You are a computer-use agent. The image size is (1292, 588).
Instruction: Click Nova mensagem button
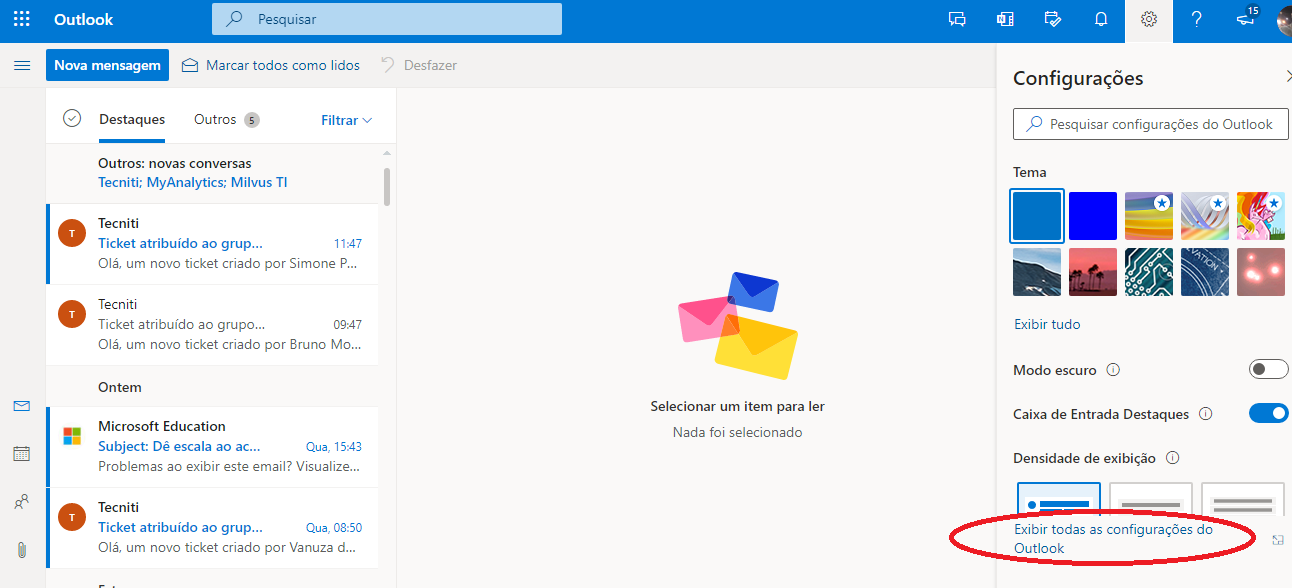tap(107, 65)
